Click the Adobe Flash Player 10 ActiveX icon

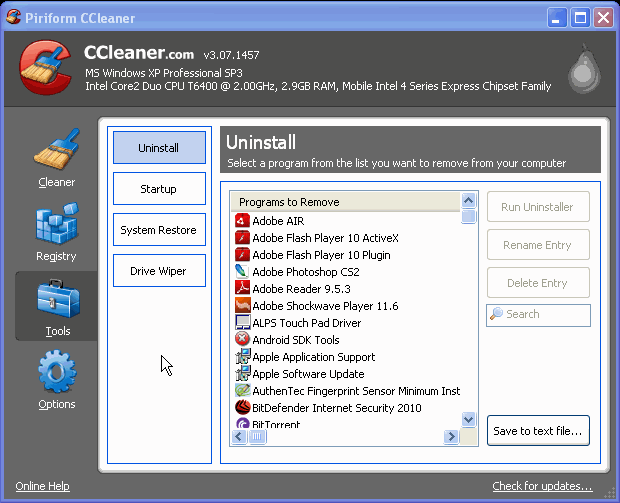[242, 237]
